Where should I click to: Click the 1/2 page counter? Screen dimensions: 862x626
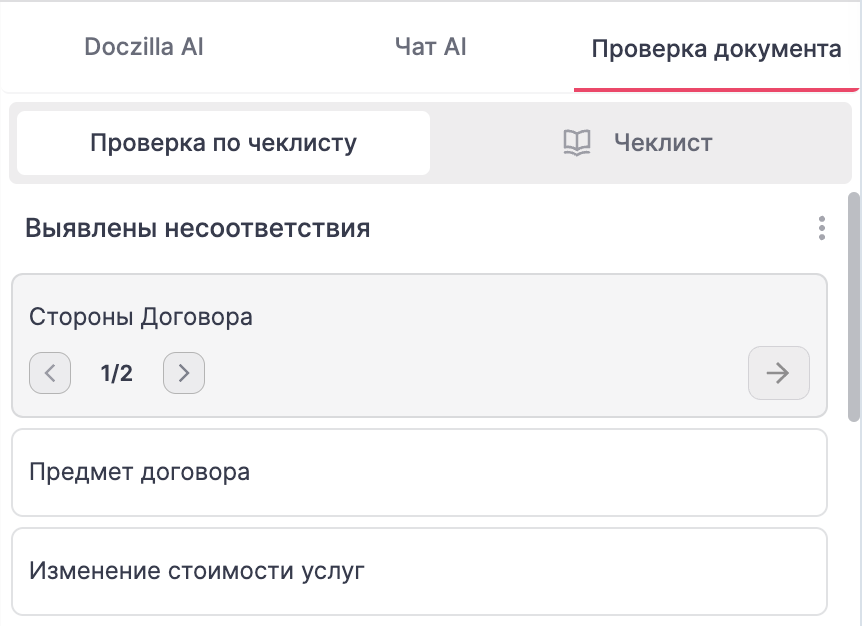tap(117, 373)
